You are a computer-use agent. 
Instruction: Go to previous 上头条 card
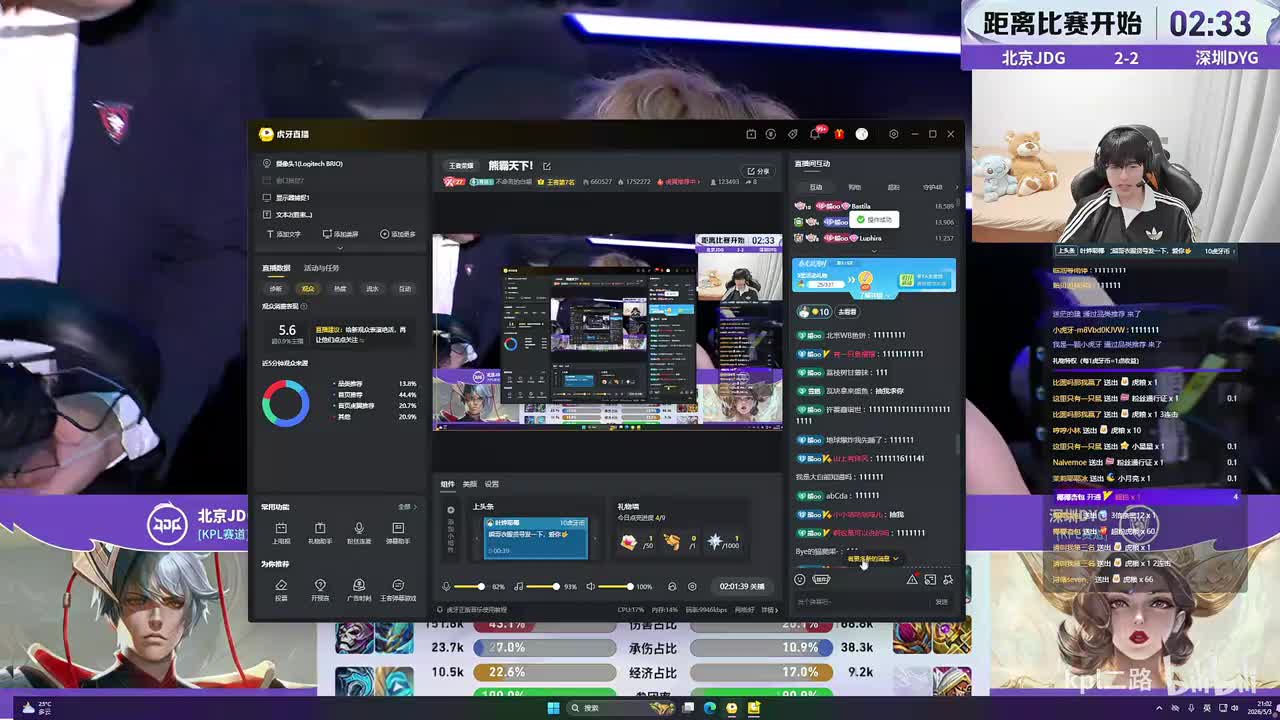pos(476,538)
